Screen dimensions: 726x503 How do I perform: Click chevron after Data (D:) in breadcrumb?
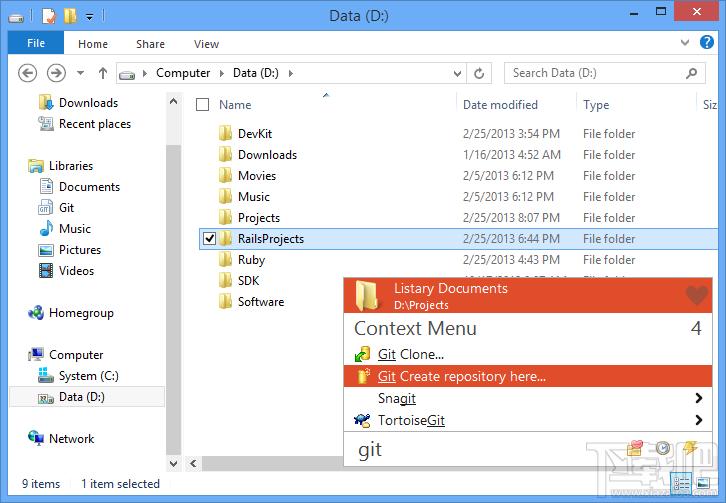tap(290, 73)
